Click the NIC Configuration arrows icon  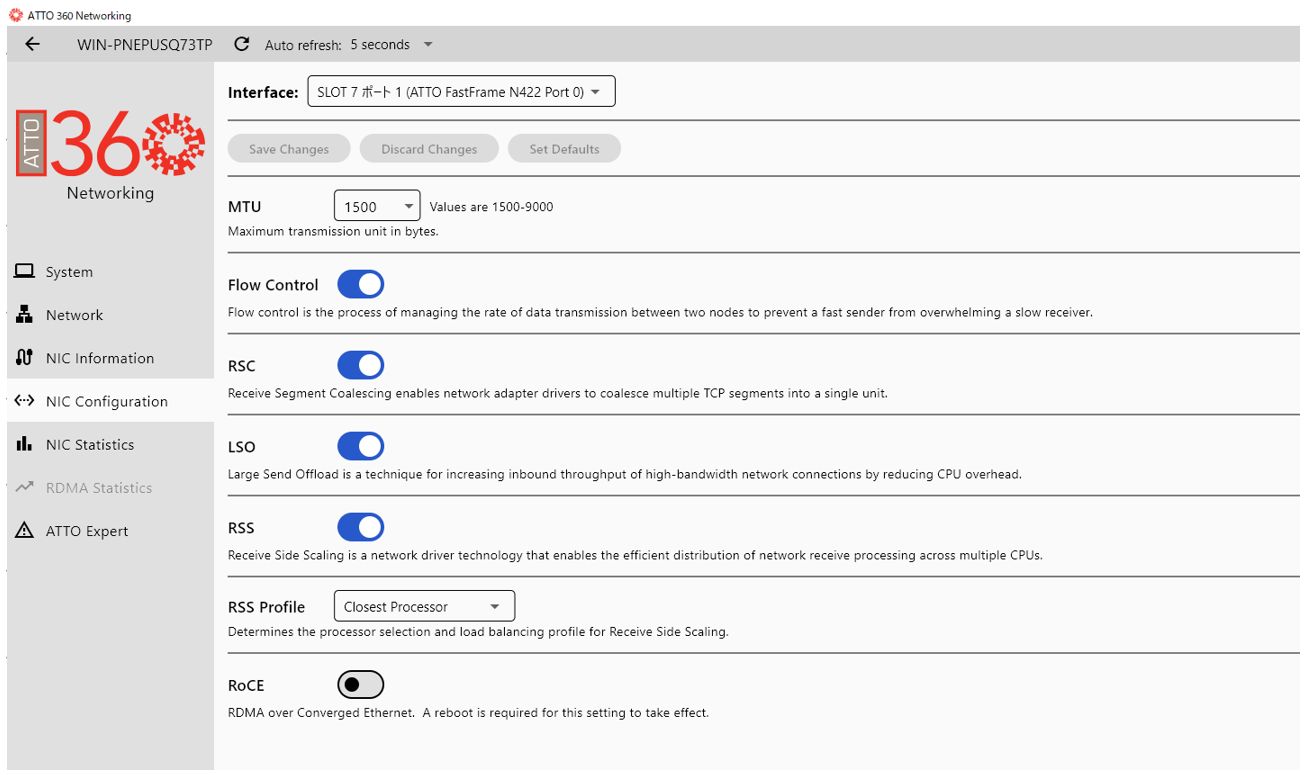pos(25,401)
